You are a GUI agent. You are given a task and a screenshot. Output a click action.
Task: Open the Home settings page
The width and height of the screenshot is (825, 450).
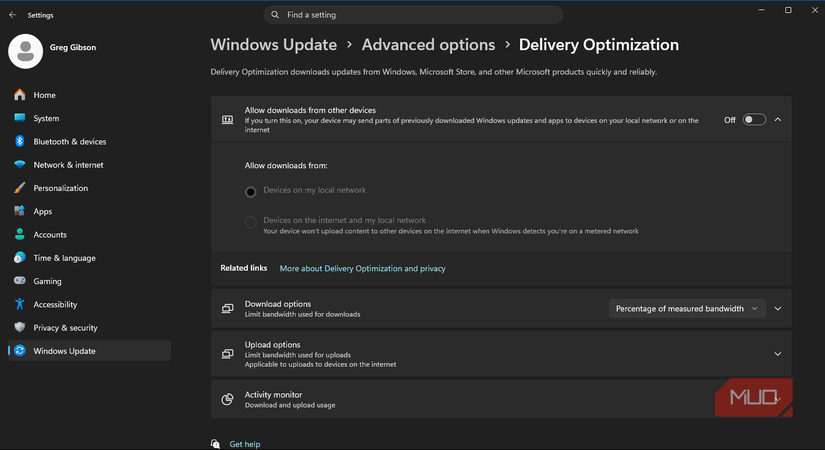(x=89, y=95)
